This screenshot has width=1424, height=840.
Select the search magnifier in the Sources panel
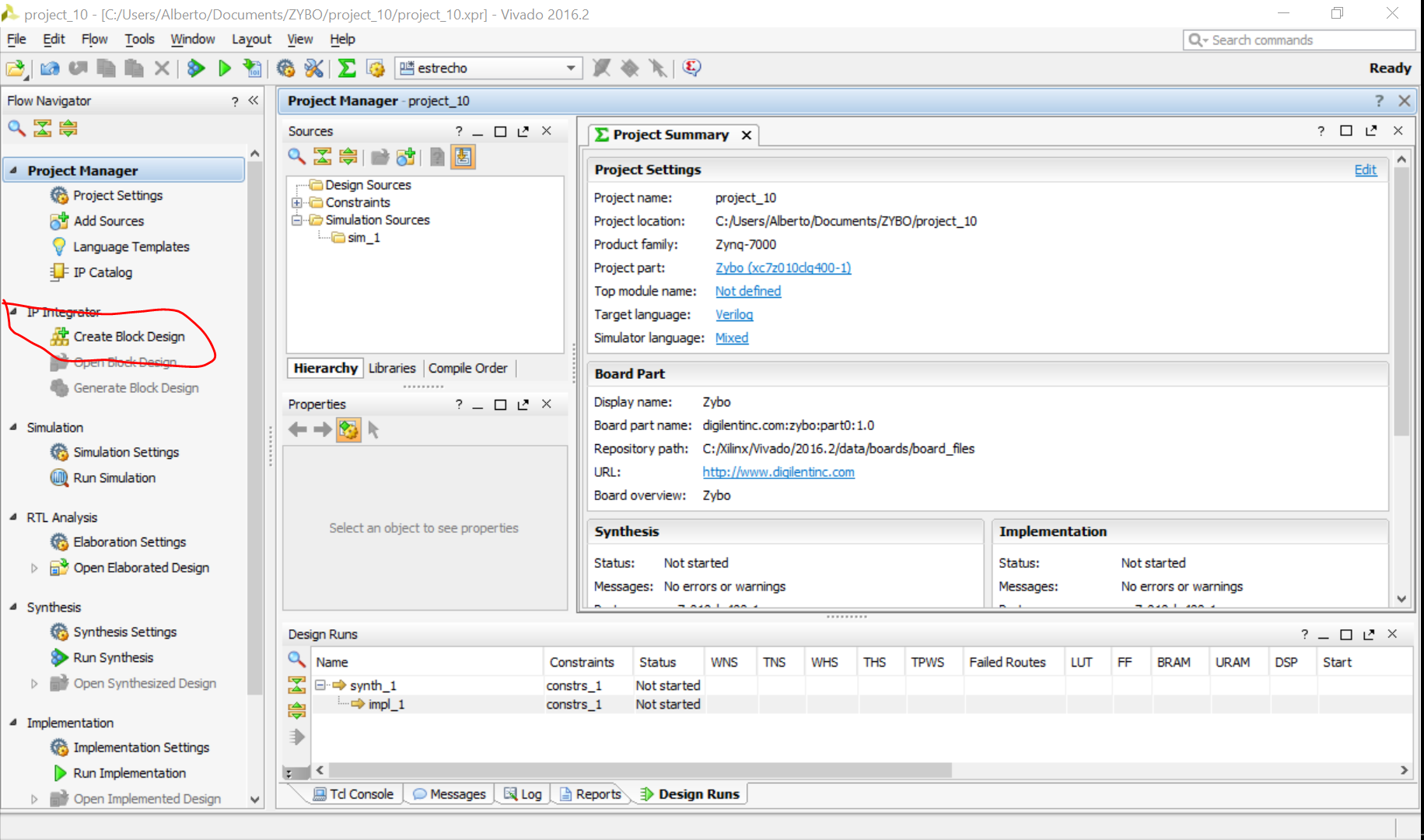[296, 156]
